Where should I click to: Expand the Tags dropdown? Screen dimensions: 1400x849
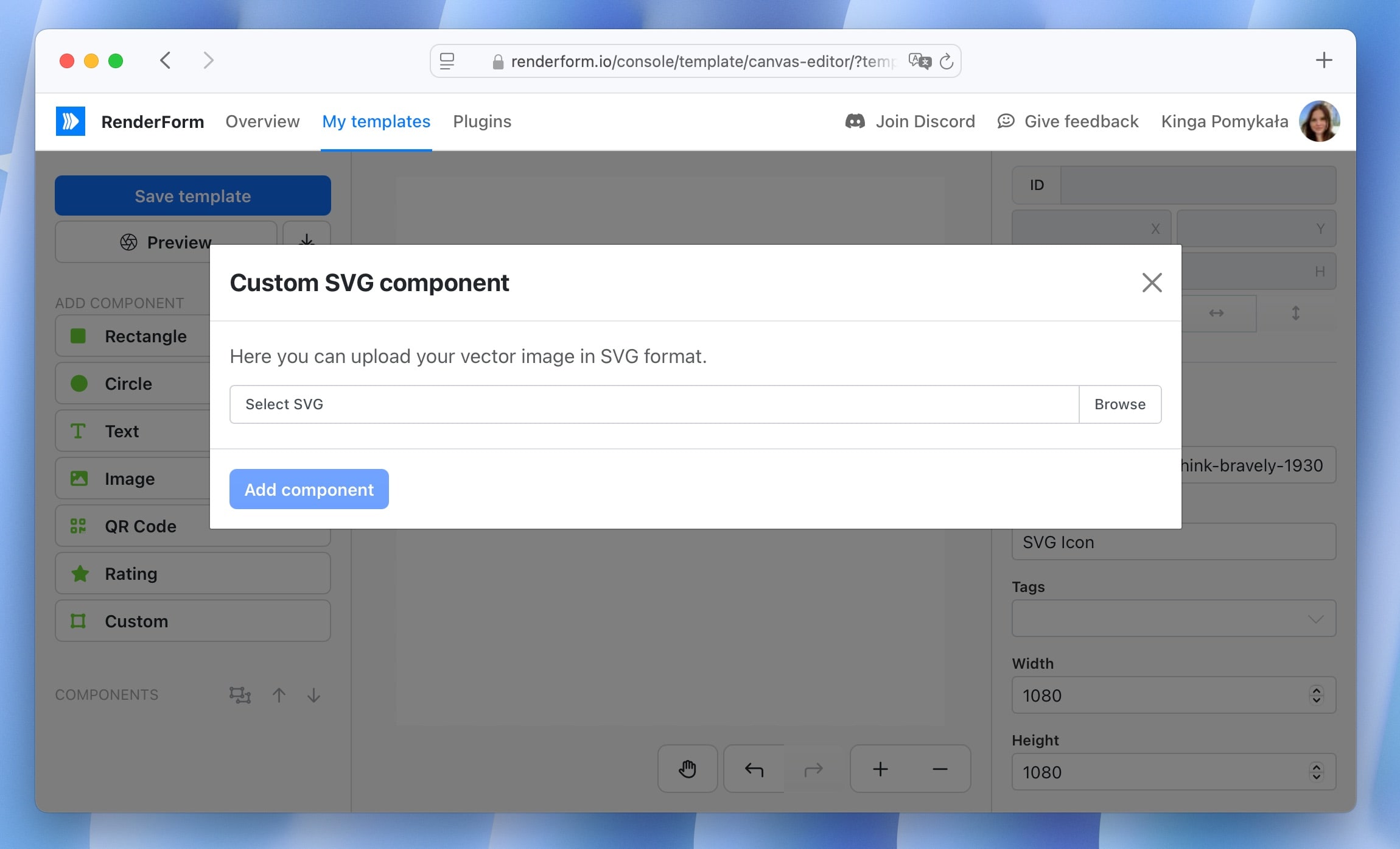pyautogui.click(x=1174, y=619)
